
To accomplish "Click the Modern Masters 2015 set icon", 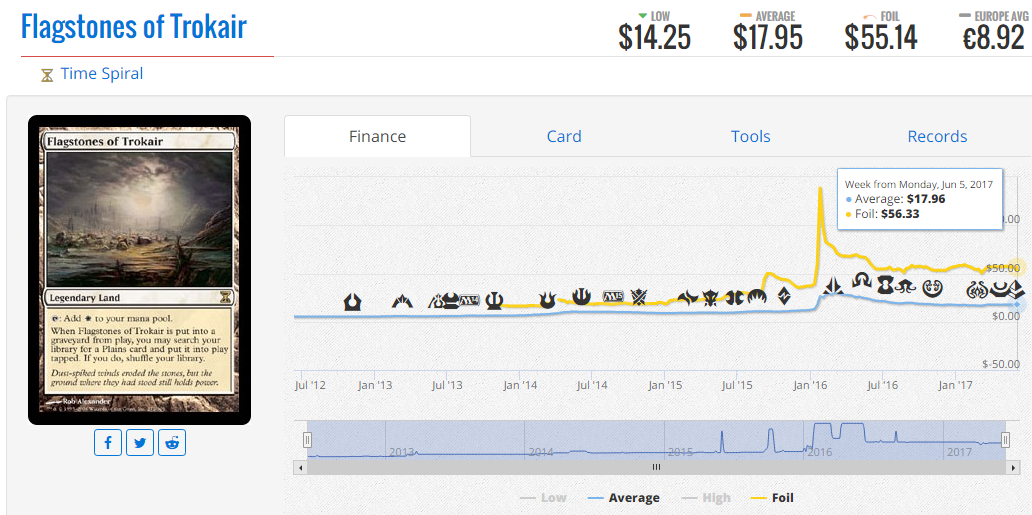I will [x=735, y=297].
